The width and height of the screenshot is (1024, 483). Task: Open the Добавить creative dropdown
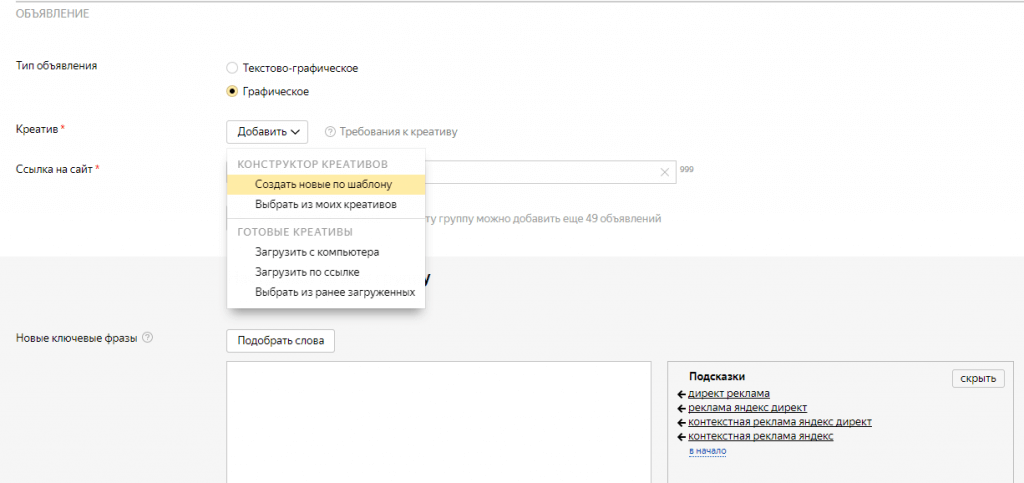coord(267,131)
